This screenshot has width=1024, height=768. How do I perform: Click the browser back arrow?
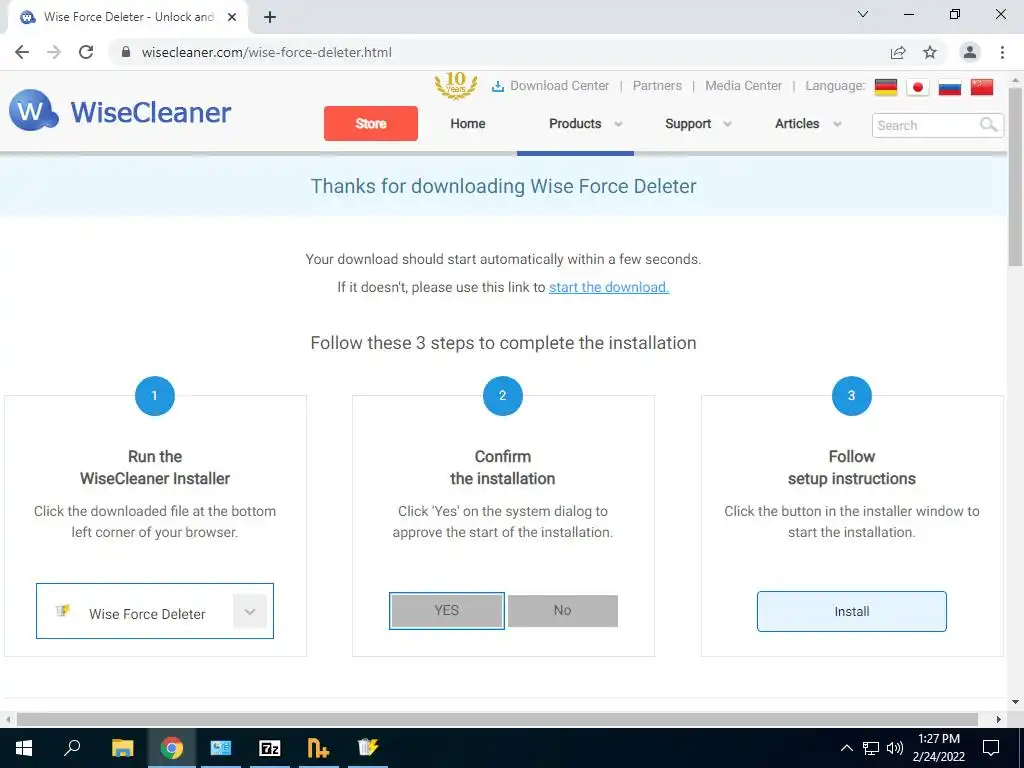point(22,52)
